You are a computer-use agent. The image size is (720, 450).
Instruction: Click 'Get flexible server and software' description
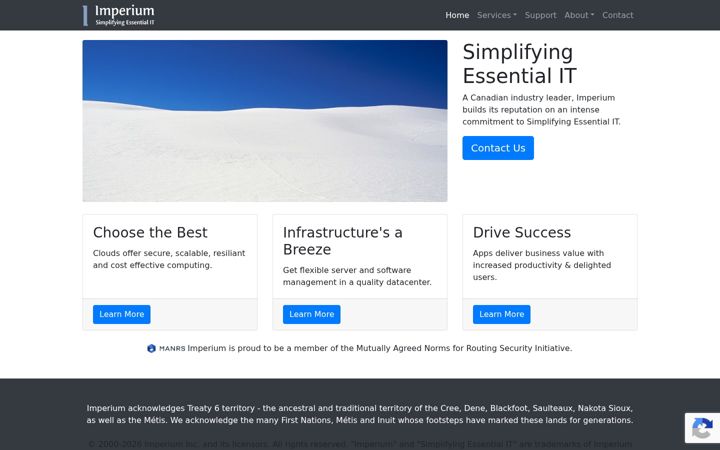(x=357, y=276)
